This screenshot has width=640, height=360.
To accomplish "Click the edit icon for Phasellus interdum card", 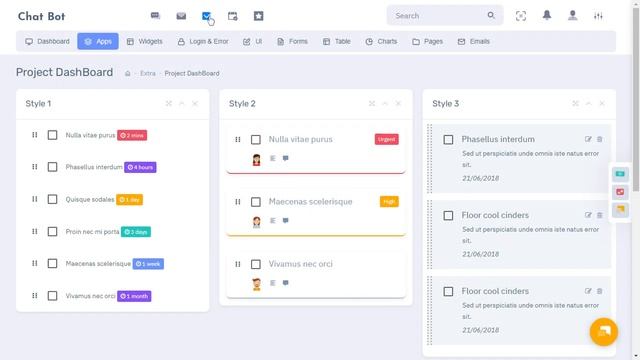I will pyautogui.click(x=588, y=139).
